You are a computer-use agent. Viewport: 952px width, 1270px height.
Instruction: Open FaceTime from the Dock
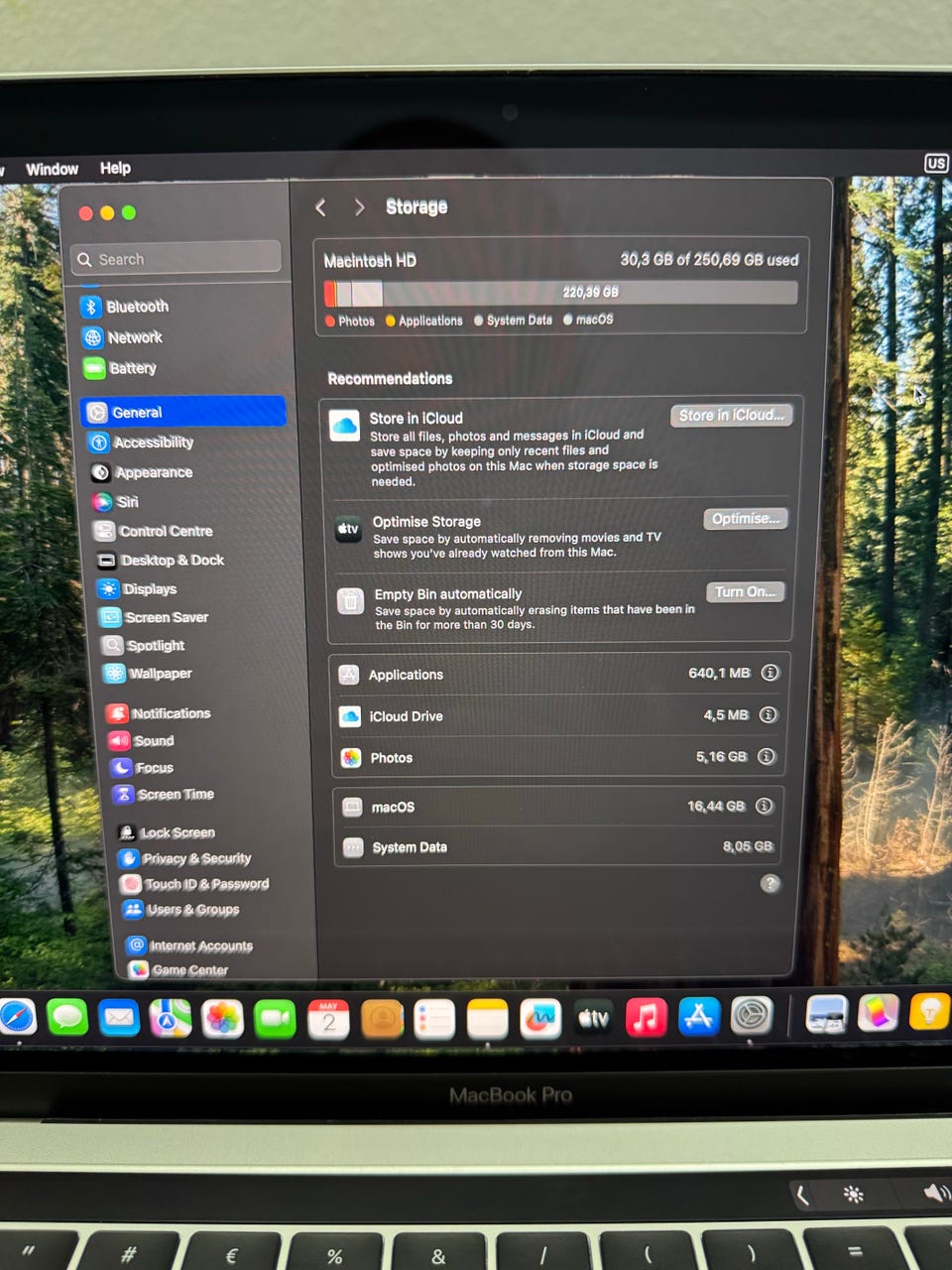click(275, 1019)
